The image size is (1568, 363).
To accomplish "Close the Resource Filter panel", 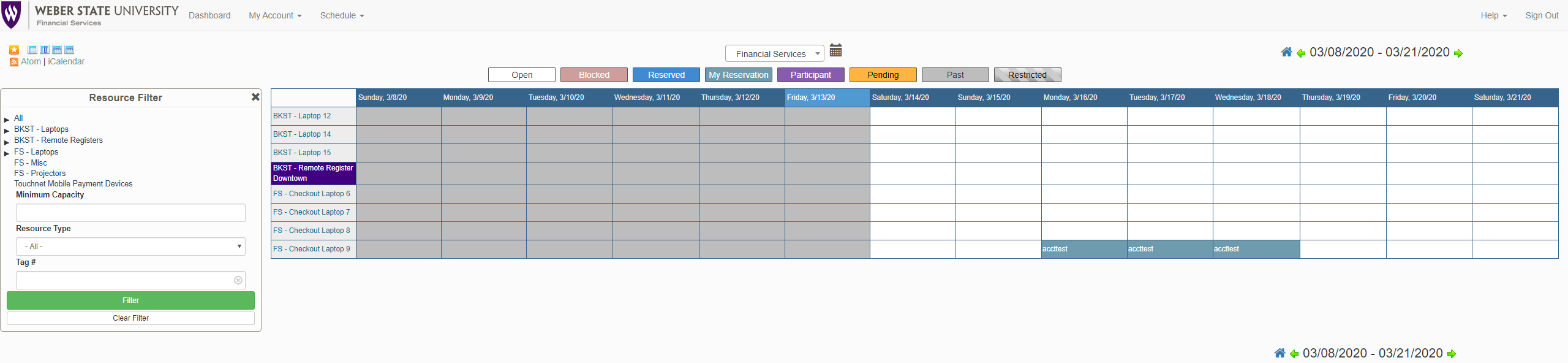I will (255, 97).
